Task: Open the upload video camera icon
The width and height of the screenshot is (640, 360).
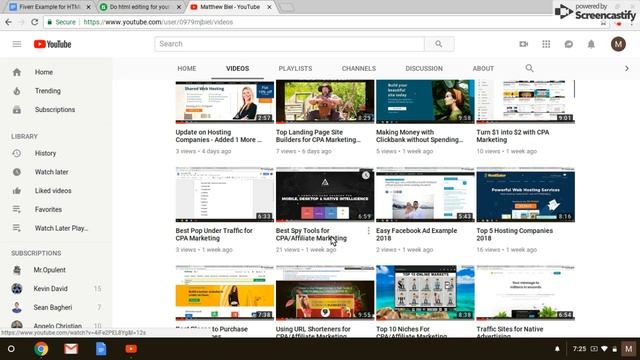Action: click(x=524, y=44)
